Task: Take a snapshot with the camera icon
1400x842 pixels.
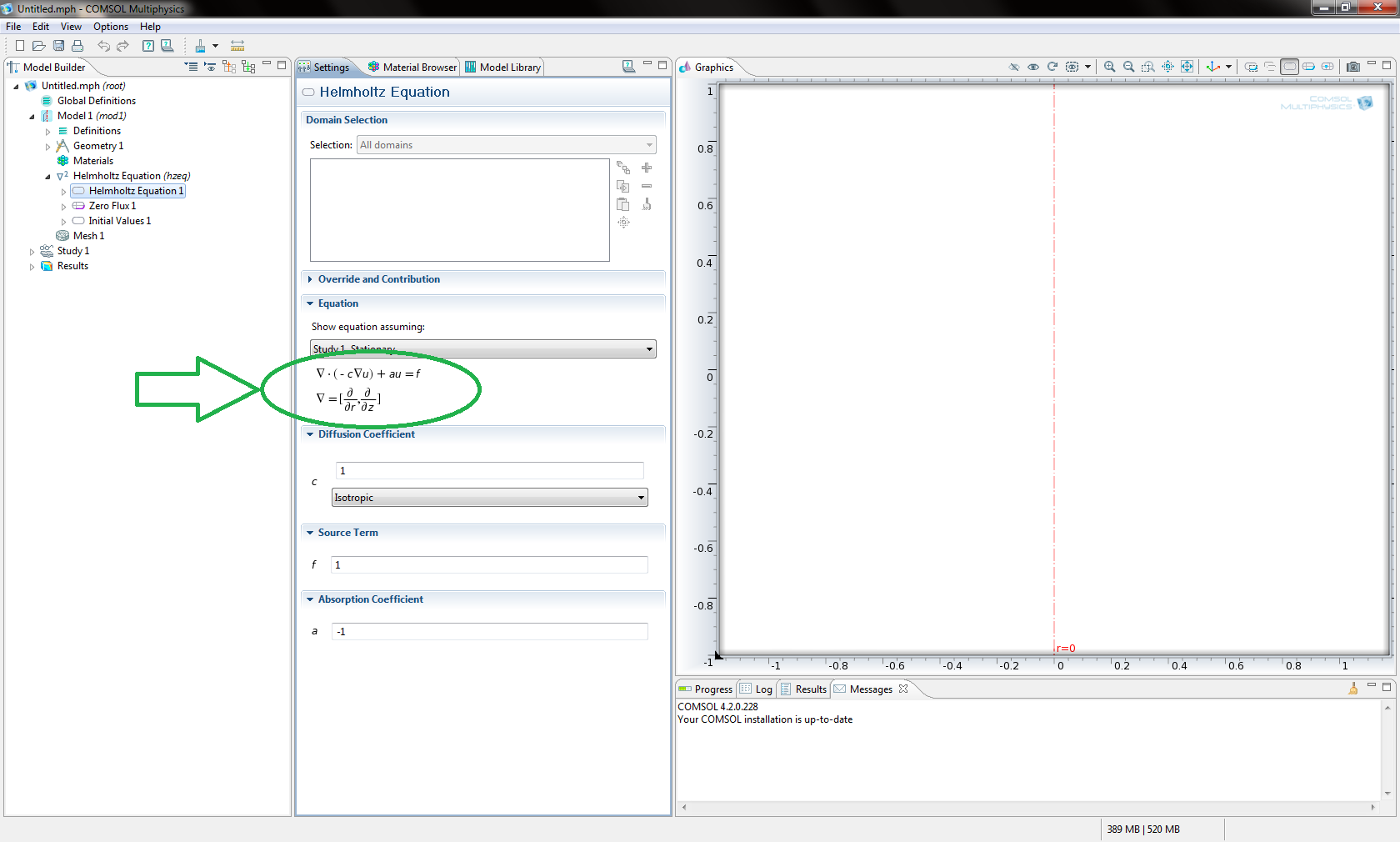Action: tap(1352, 67)
